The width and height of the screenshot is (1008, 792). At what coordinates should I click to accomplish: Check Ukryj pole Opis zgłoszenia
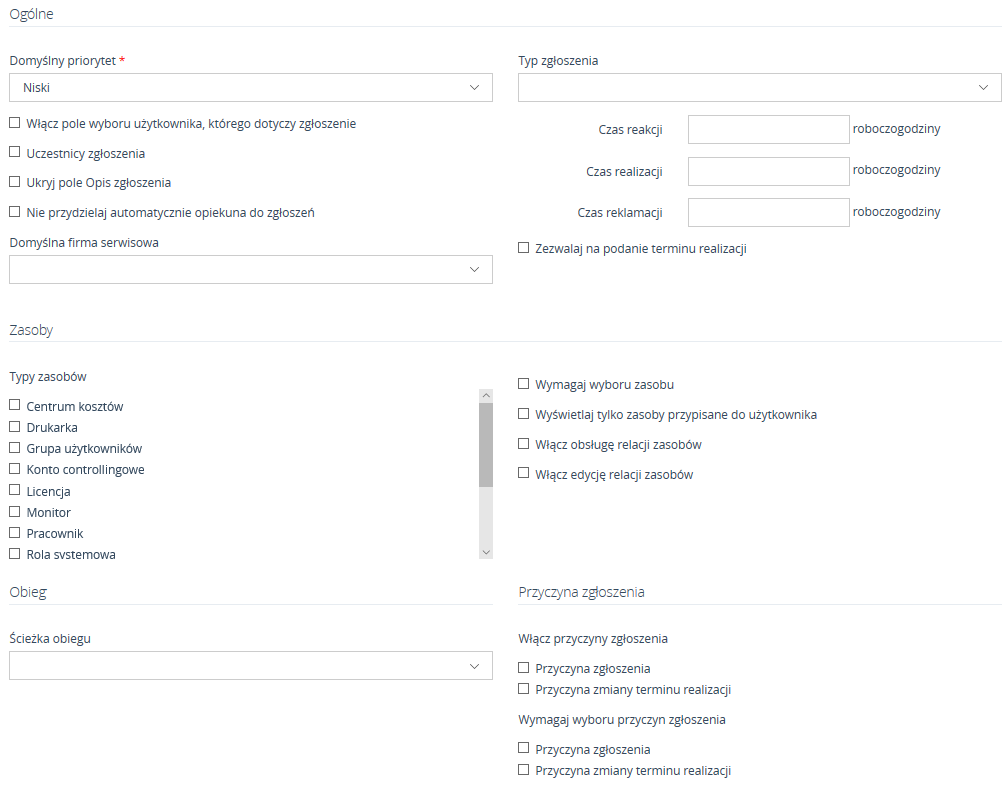tap(15, 182)
